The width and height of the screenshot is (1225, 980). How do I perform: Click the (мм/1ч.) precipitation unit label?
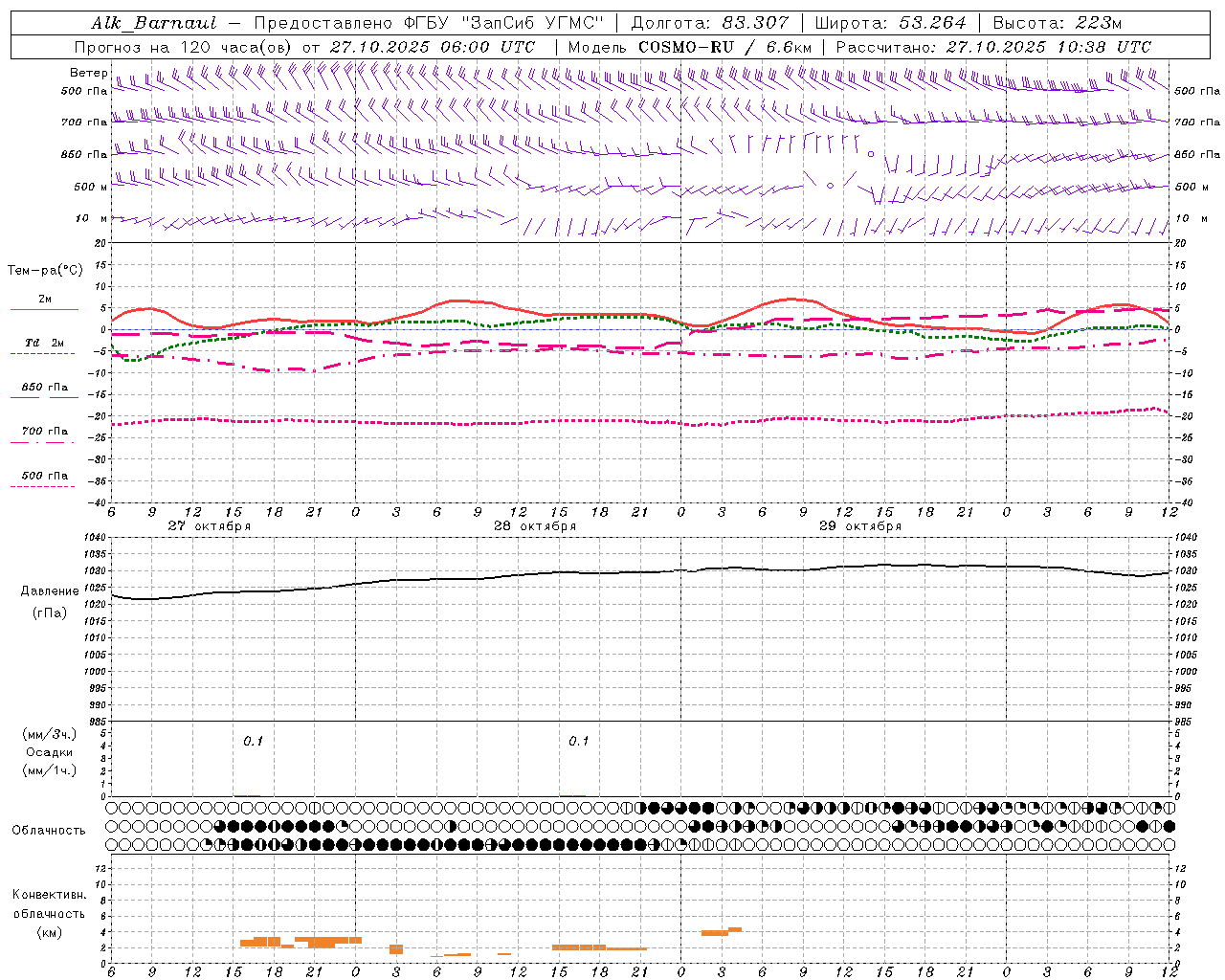(x=50, y=770)
